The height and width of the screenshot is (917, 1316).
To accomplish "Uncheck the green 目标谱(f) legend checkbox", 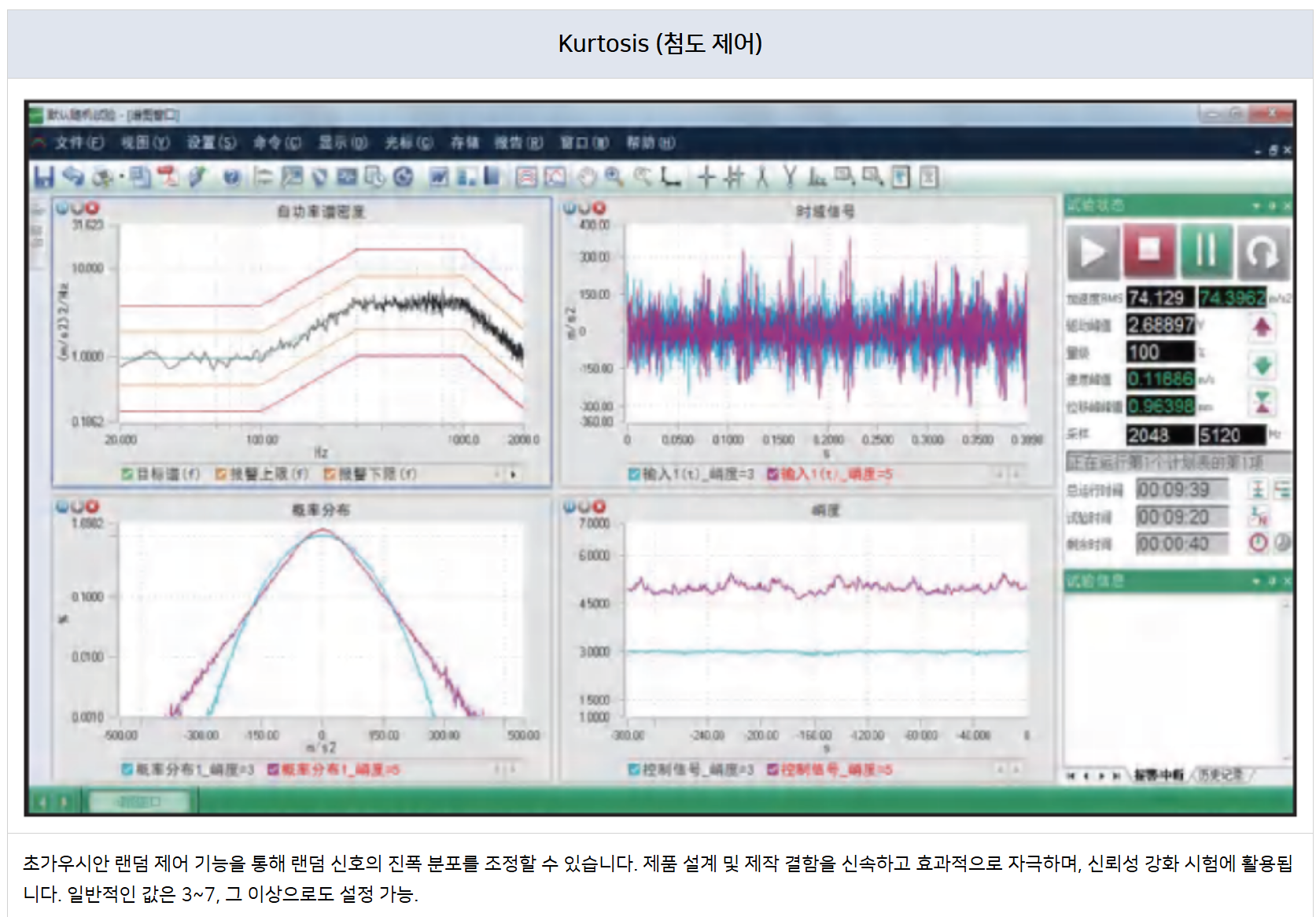I will point(127,474).
